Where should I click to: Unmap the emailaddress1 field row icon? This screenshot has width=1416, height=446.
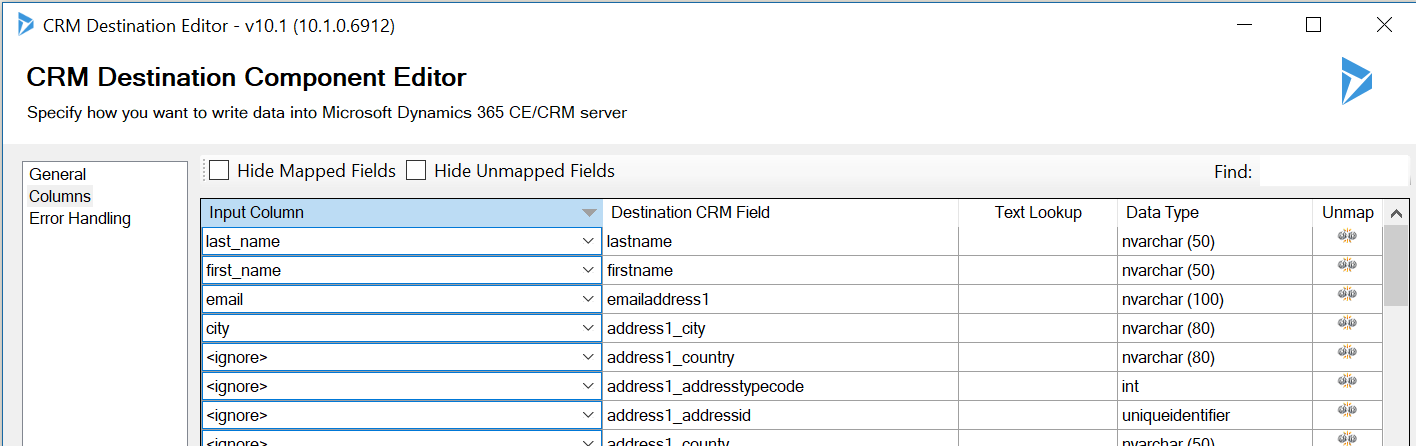tap(1346, 294)
